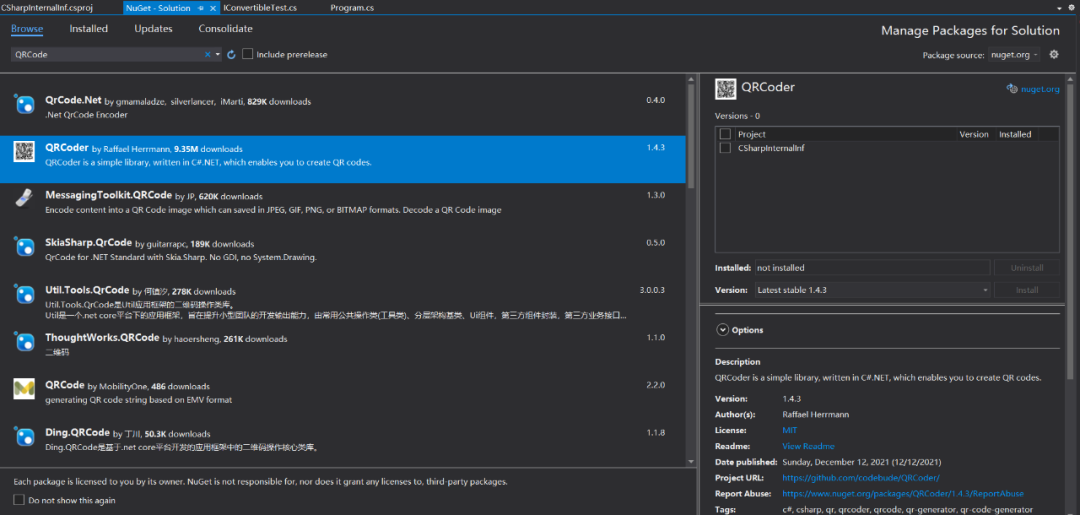The width and height of the screenshot is (1080, 515).
Task: Select SkiaSharp.QrCode package title
Action: click(x=88, y=243)
